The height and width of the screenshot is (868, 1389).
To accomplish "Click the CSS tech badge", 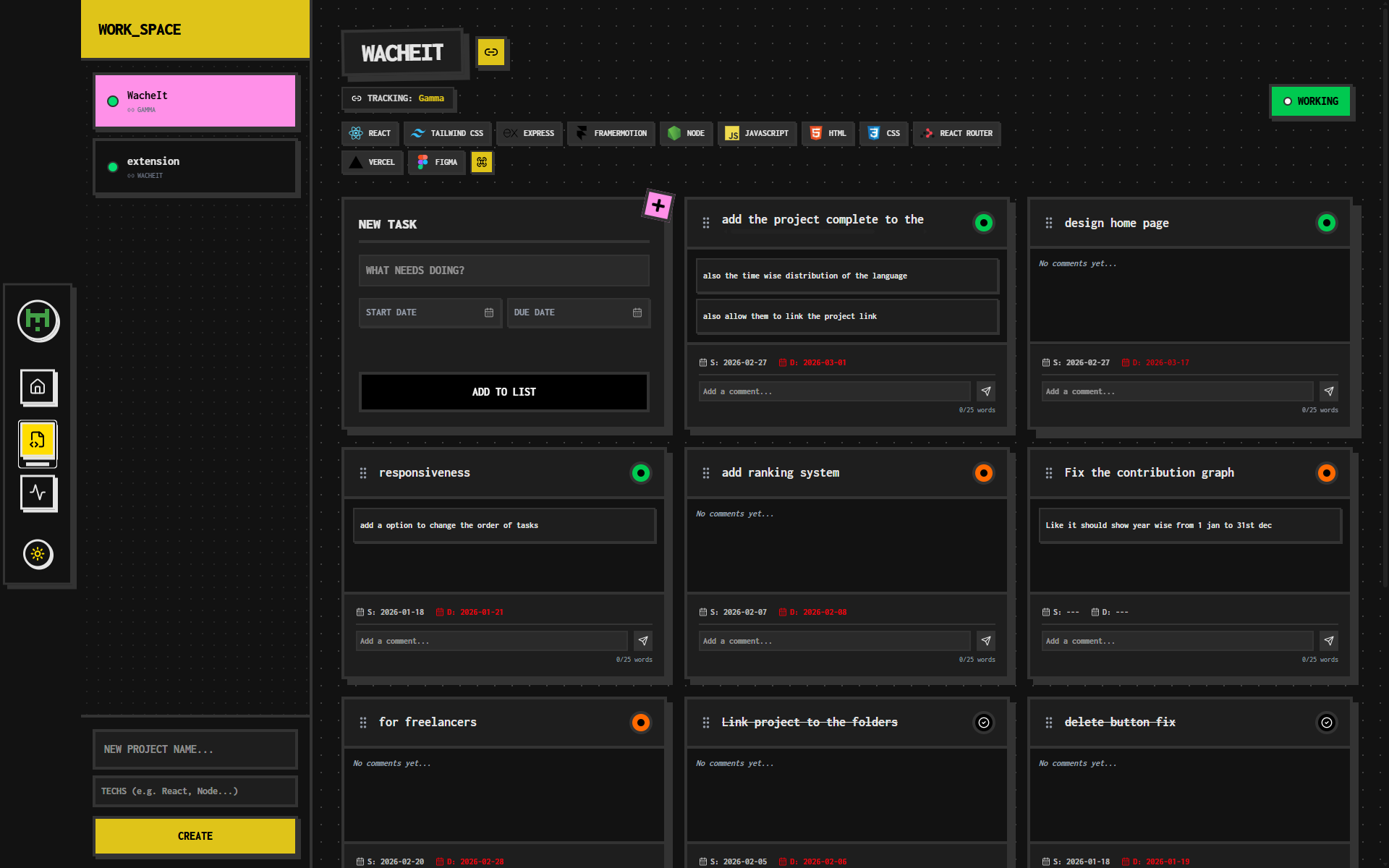I will pos(884,133).
